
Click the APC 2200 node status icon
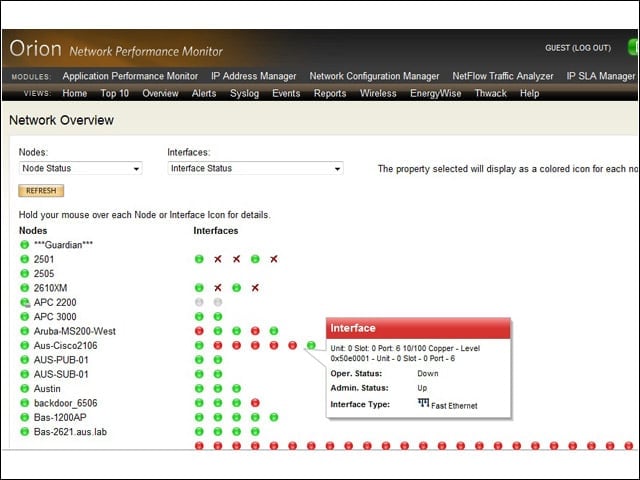[25, 302]
